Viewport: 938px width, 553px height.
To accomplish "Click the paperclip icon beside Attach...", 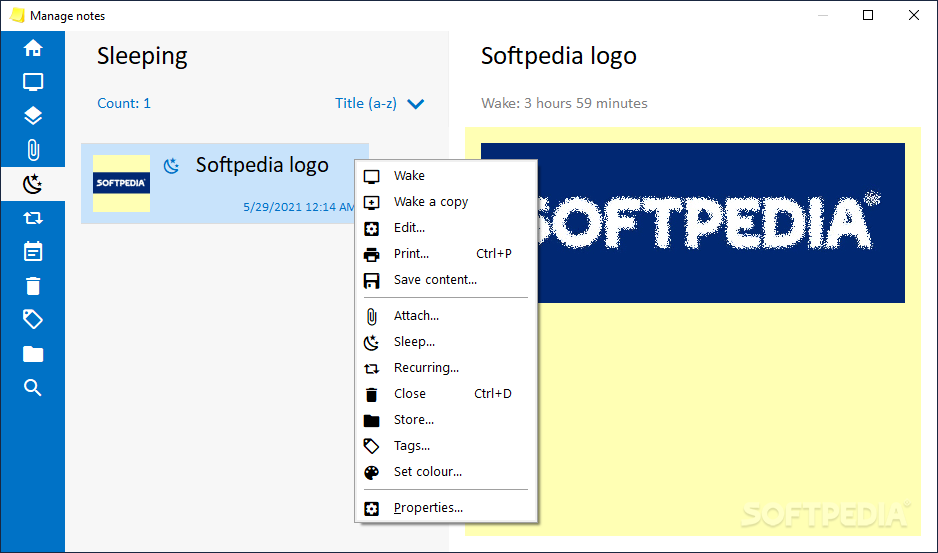I will click(371, 317).
